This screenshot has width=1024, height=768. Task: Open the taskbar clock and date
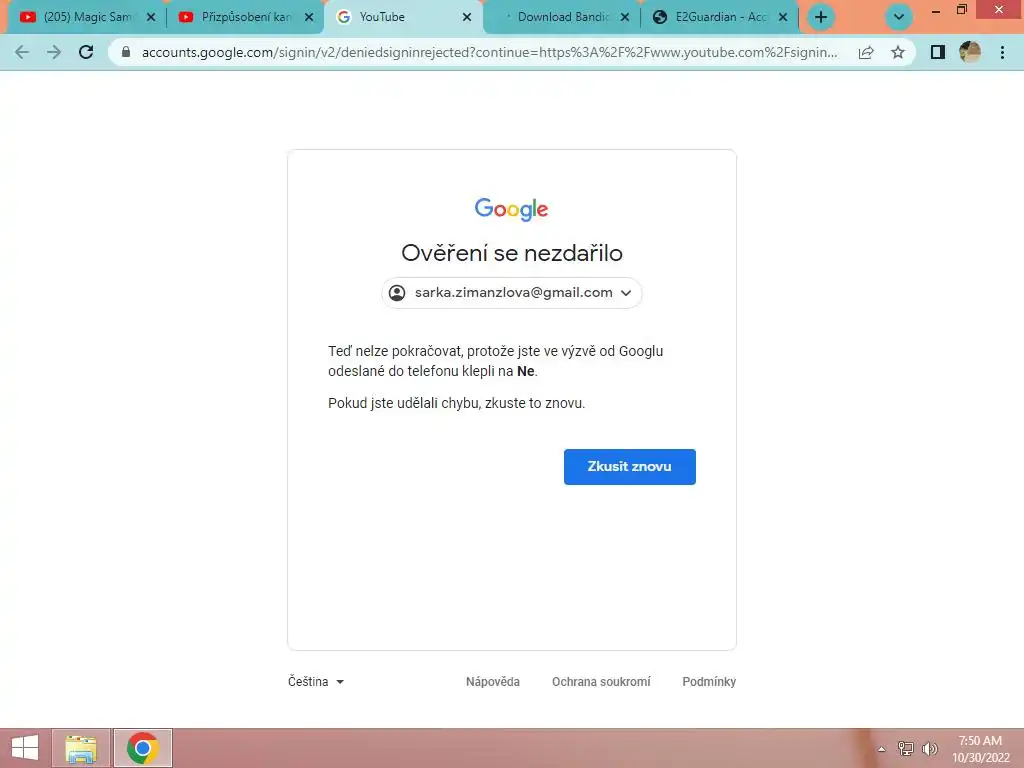980,749
